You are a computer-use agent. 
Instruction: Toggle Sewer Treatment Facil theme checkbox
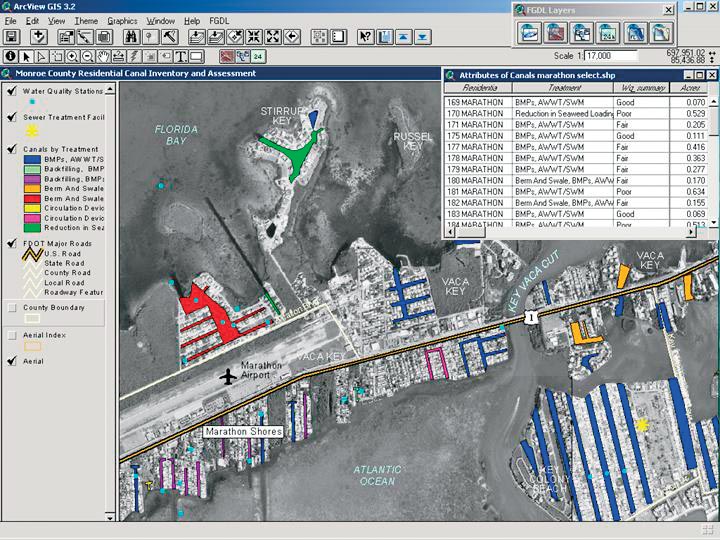(12, 117)
